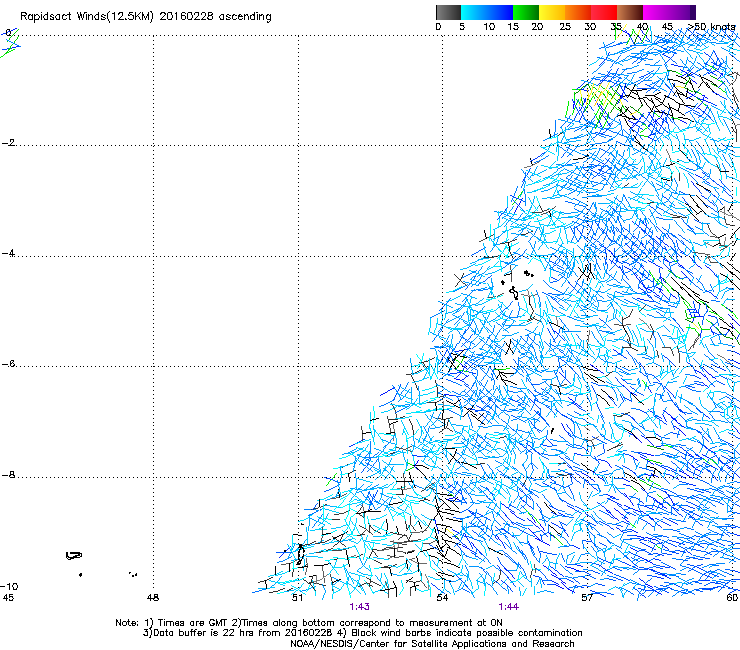
Task: Click the purple time label 1:43
Action: 359,607
